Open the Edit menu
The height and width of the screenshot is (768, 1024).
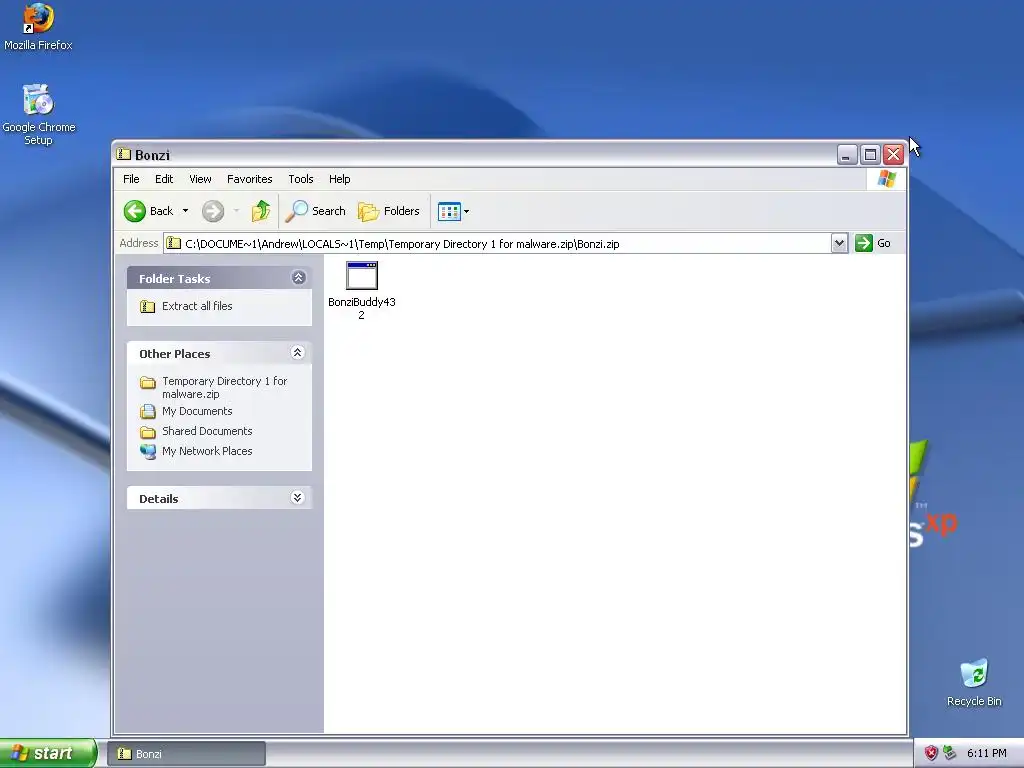point(164,179)
